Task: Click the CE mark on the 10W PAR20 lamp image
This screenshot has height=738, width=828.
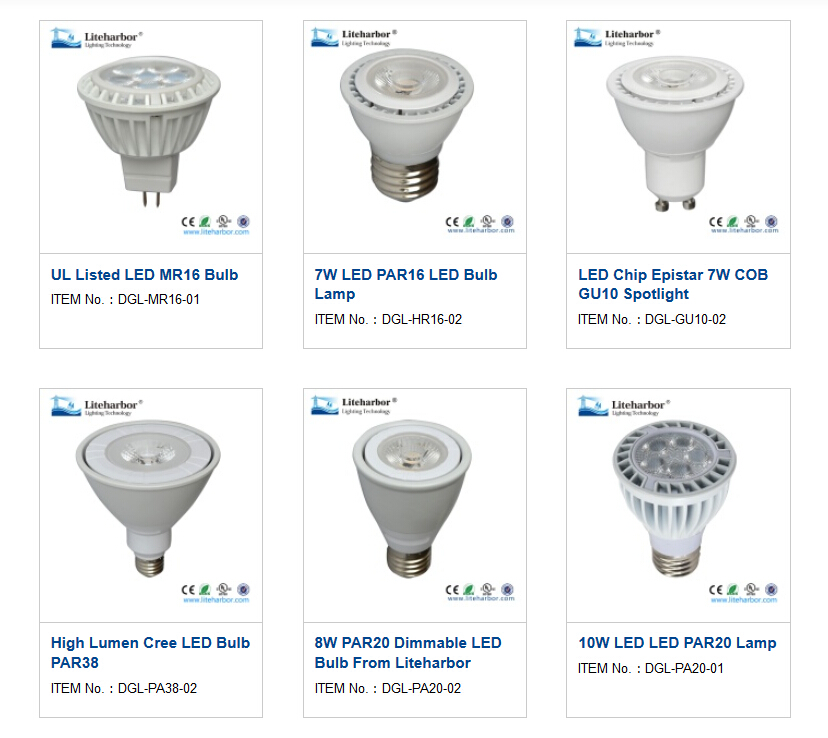Action: (717, 590)
